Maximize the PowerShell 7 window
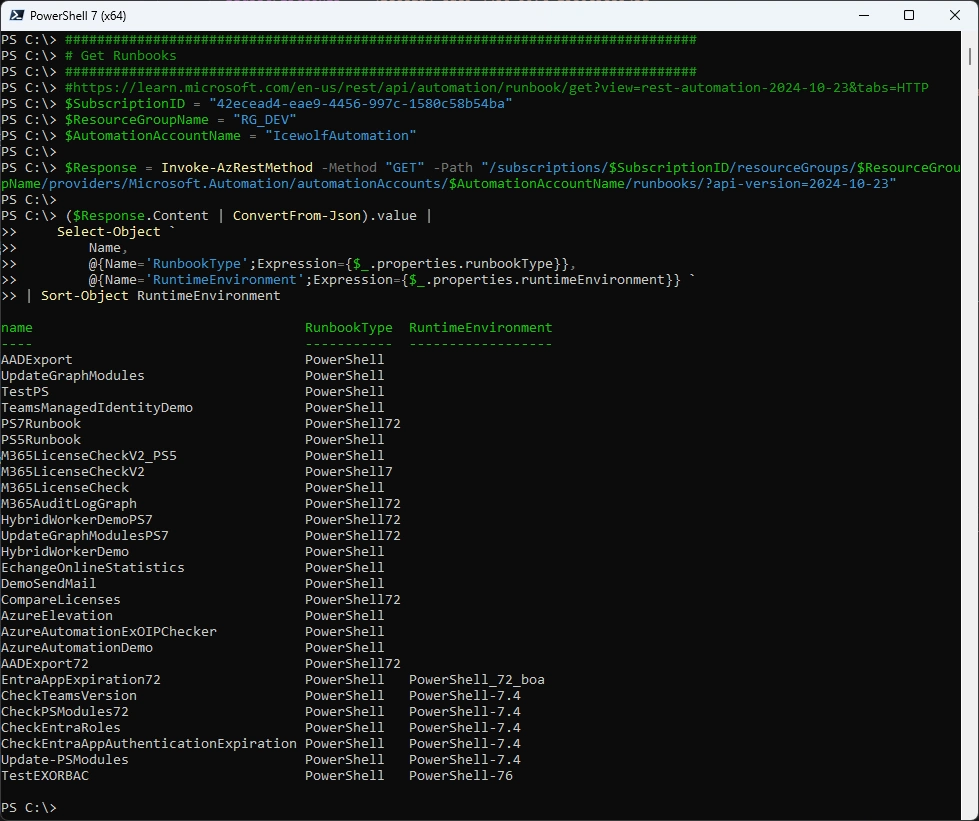This screenshot has height=821, width=979. [x=909, y=16]
